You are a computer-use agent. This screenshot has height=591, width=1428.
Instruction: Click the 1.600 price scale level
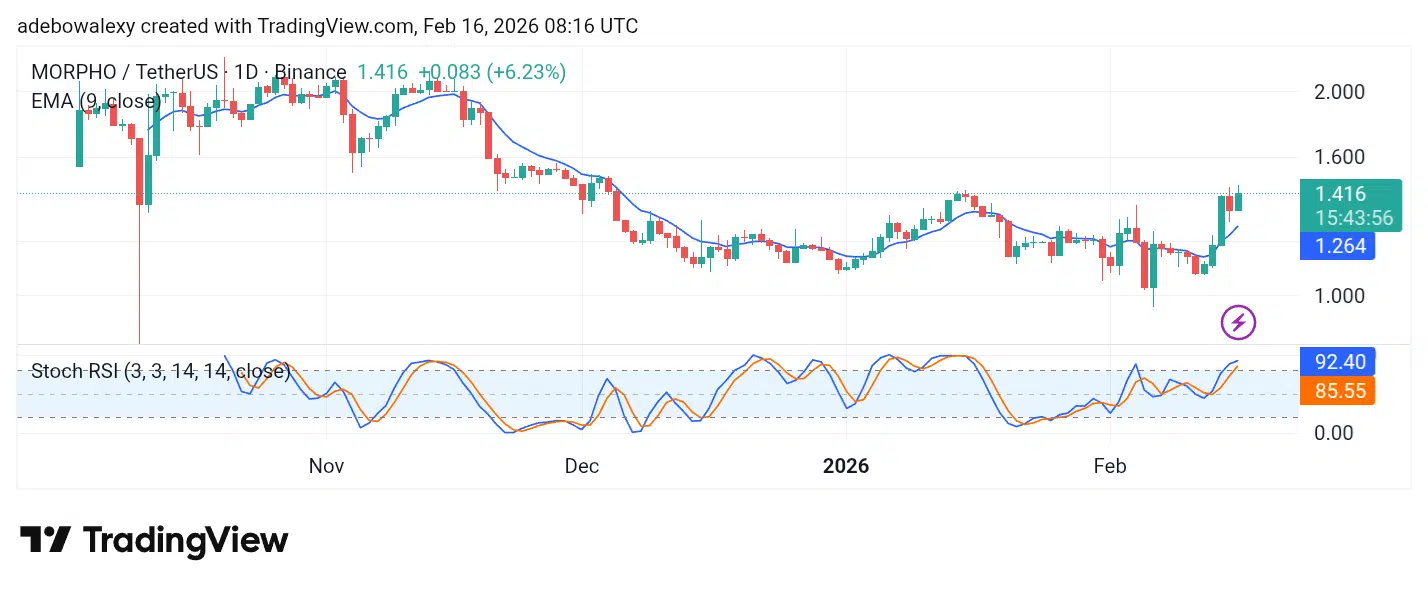click(1339, 157)
